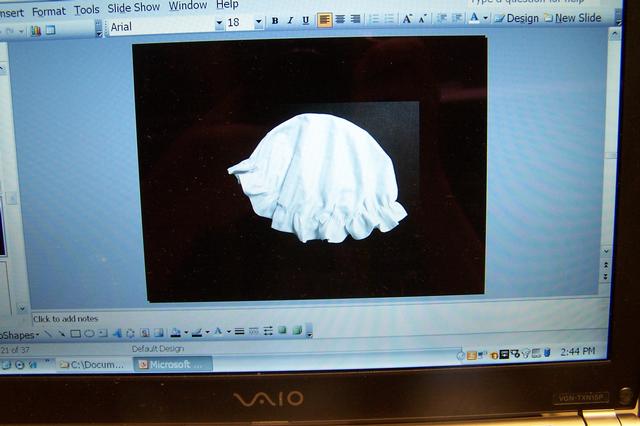
Task: Open Shadow Style options
Action: point(282,331)
